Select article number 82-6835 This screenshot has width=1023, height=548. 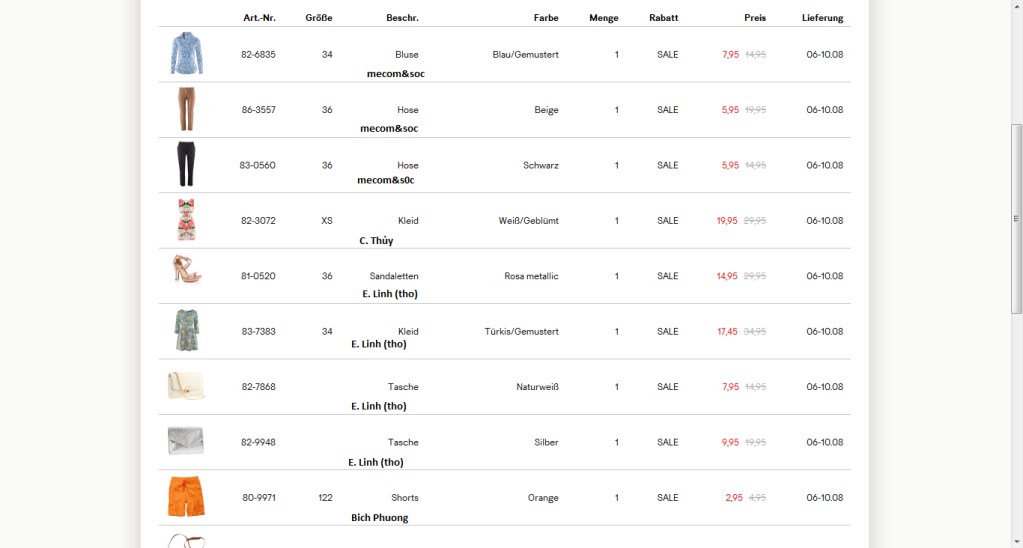258,54
